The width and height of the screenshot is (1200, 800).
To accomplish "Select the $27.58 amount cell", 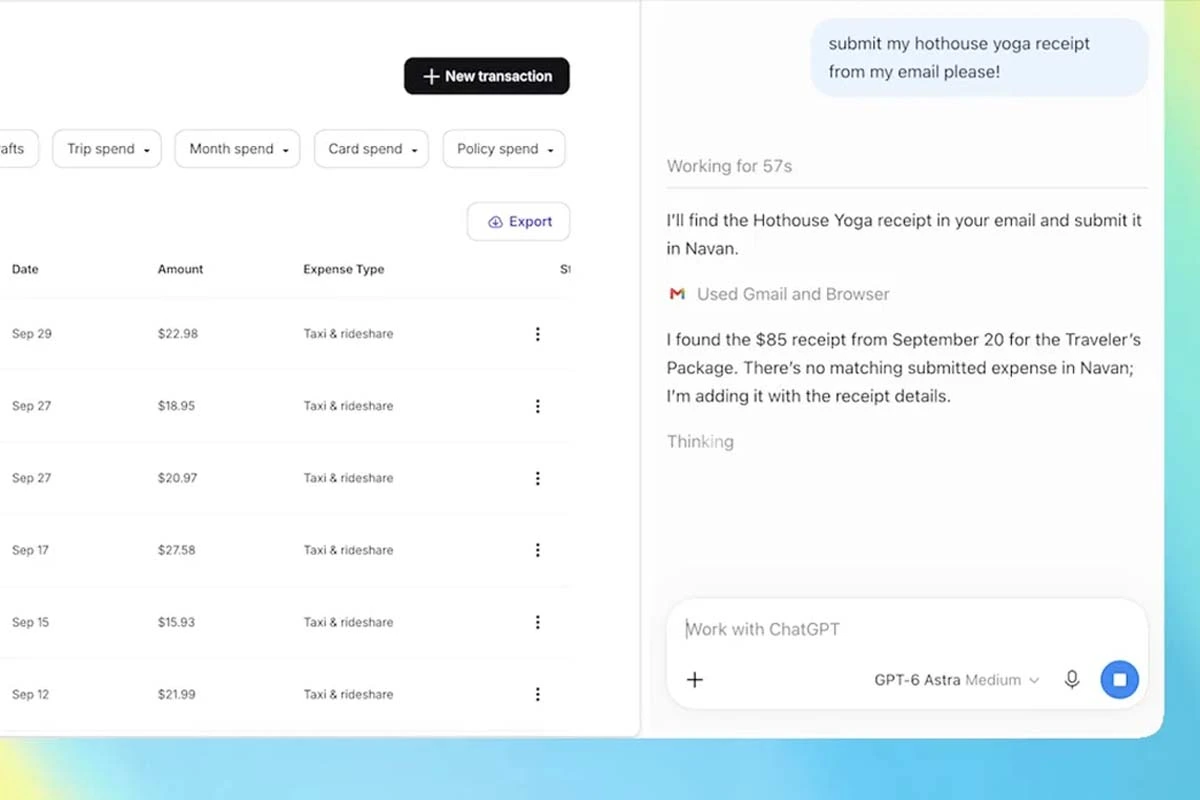I will click(x=177, y=550).
